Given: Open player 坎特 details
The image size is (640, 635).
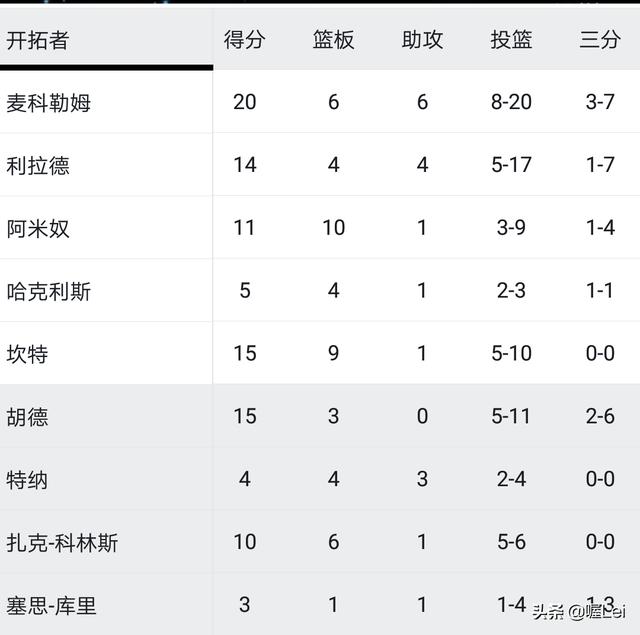Looking at the screenshot, I should point(320,353).
